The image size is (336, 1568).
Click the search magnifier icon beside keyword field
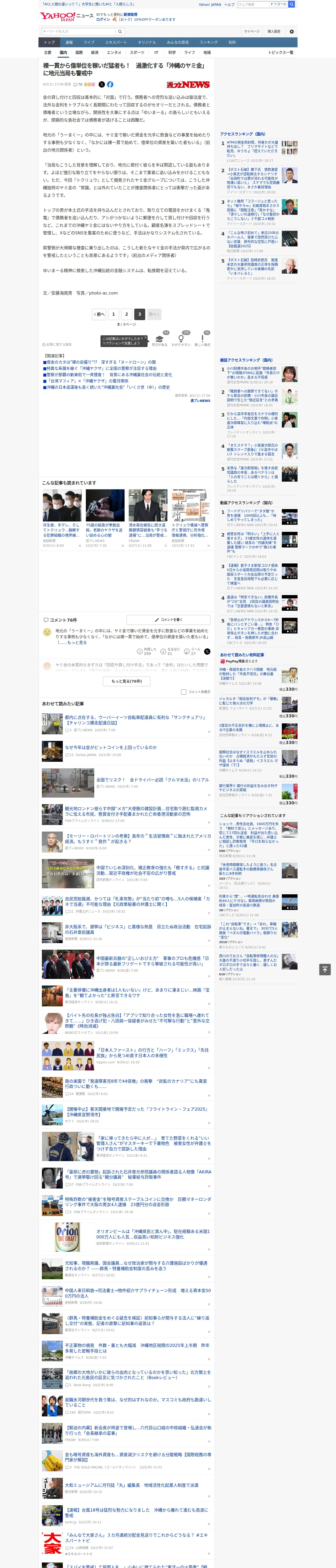[x=120, y=32]
